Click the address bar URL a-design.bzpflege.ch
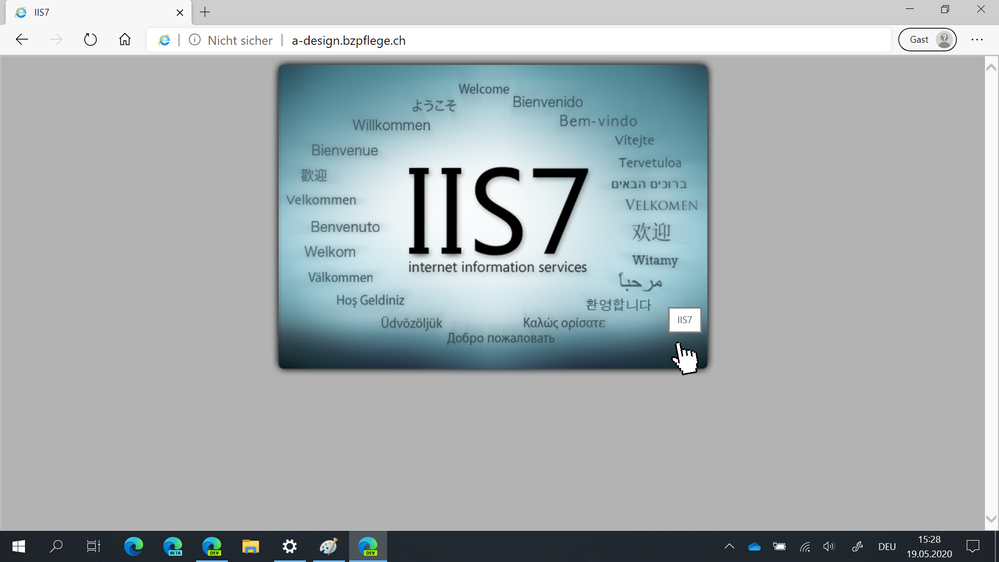Screen dimensions: 999x562 coord(349,40)
